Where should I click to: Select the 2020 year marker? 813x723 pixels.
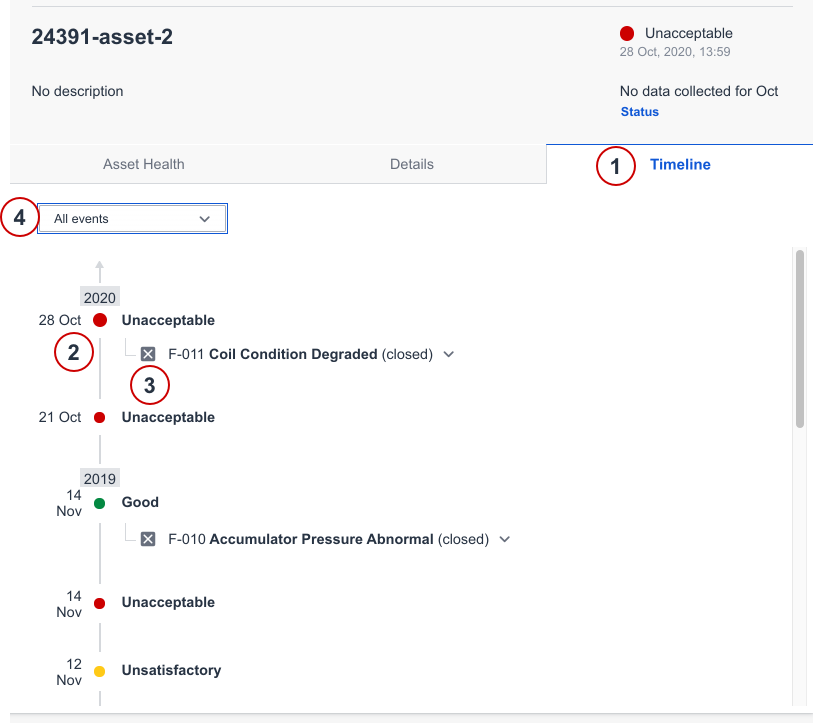point(100,297)
